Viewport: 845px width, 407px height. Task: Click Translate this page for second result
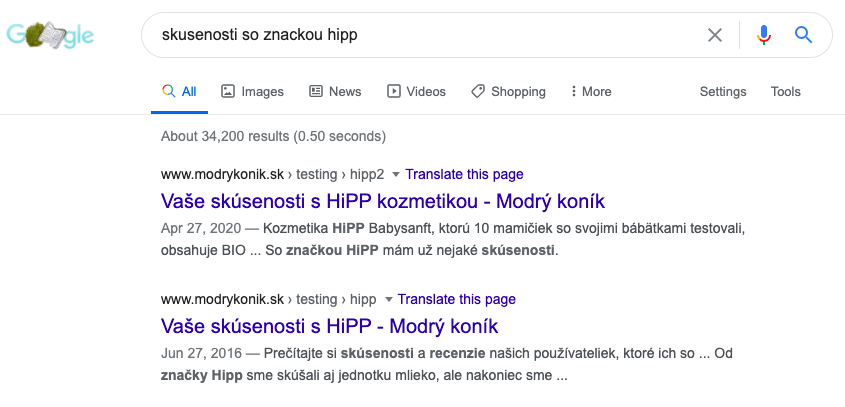click(457, 299)
